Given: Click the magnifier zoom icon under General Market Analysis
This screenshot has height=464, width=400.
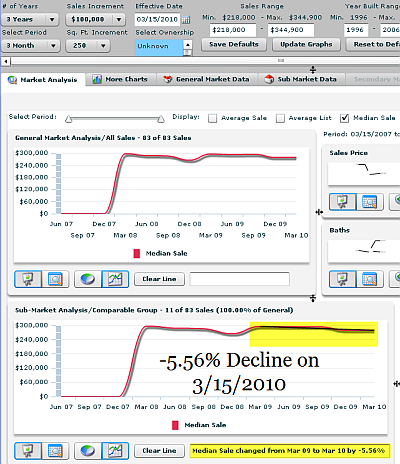Looking at the screenshot, I should (55, 279).
